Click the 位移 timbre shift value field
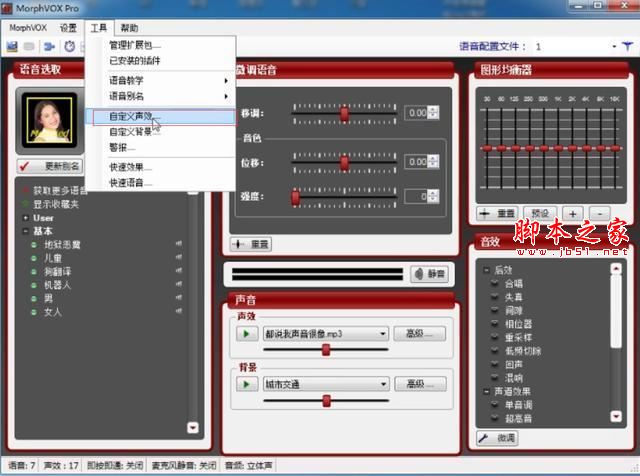The image size is (640, 476). tap(416, 162)
